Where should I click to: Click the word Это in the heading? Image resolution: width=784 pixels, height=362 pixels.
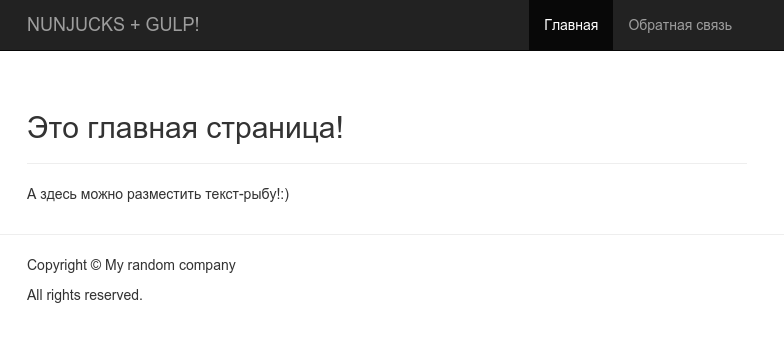52,128
